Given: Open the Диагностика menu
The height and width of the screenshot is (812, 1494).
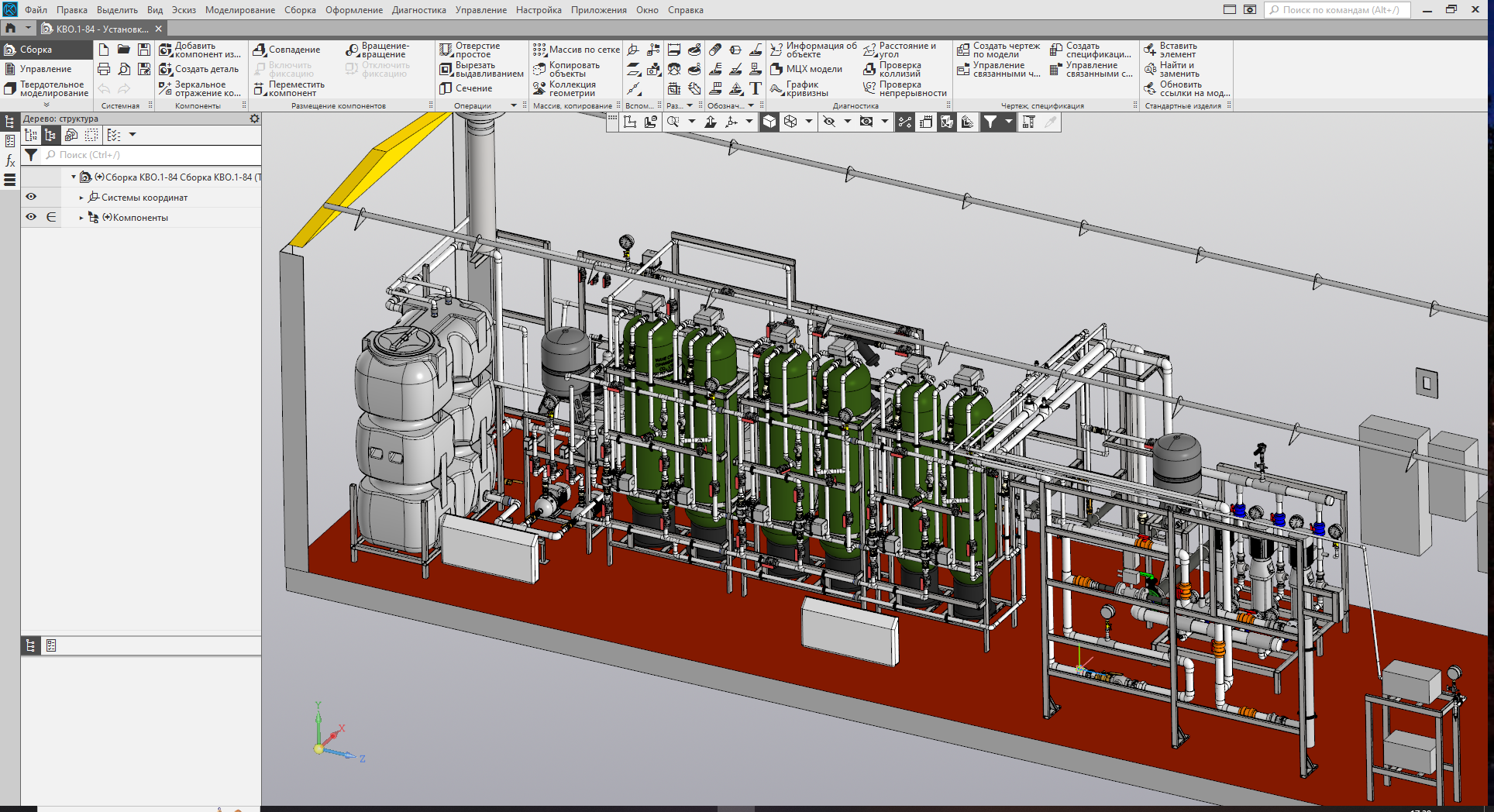Looking at the screenshot, I should pyautogui.click(x=418, y=10).
